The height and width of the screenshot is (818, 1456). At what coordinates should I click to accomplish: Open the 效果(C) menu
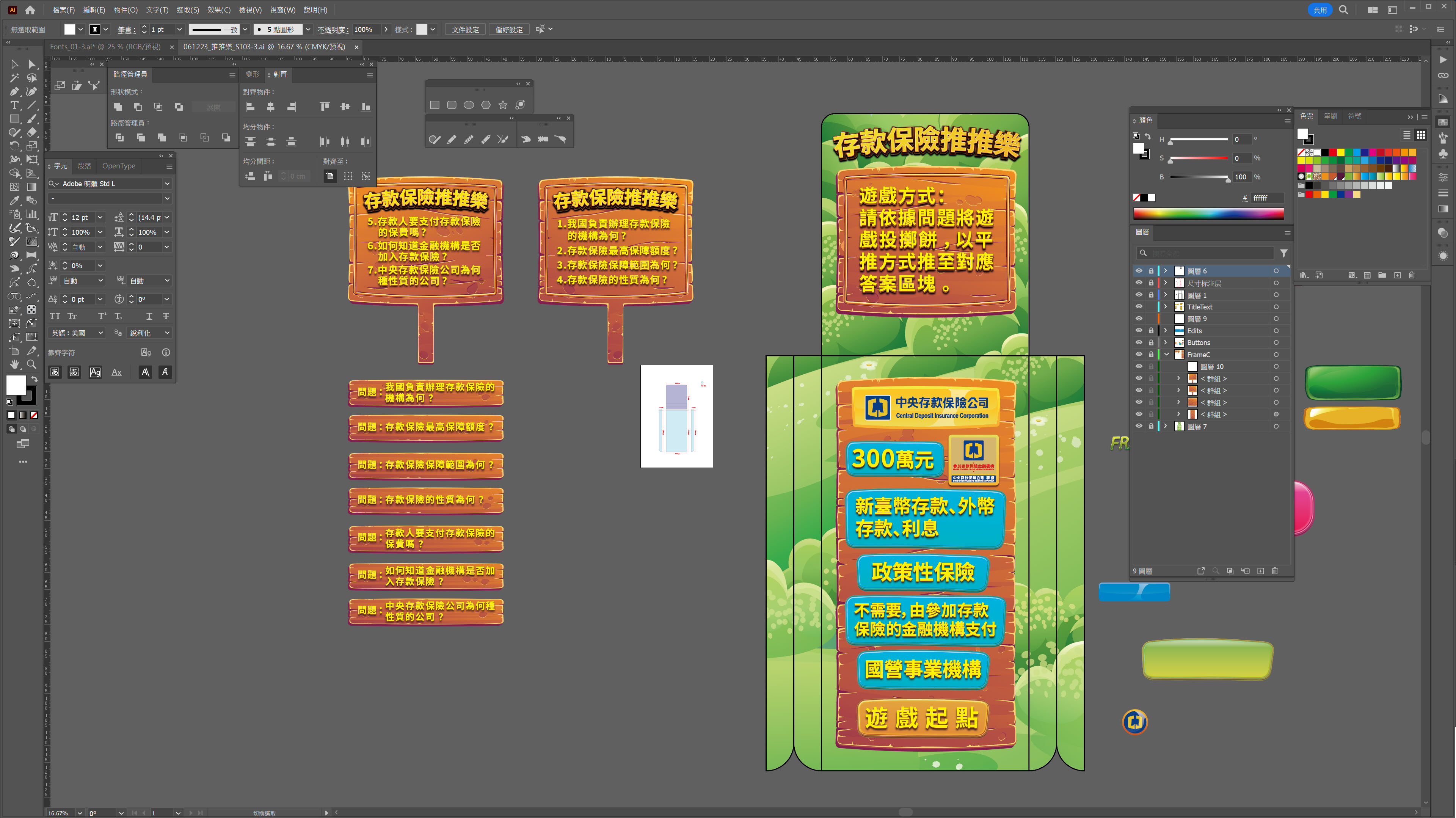point(219,9)
